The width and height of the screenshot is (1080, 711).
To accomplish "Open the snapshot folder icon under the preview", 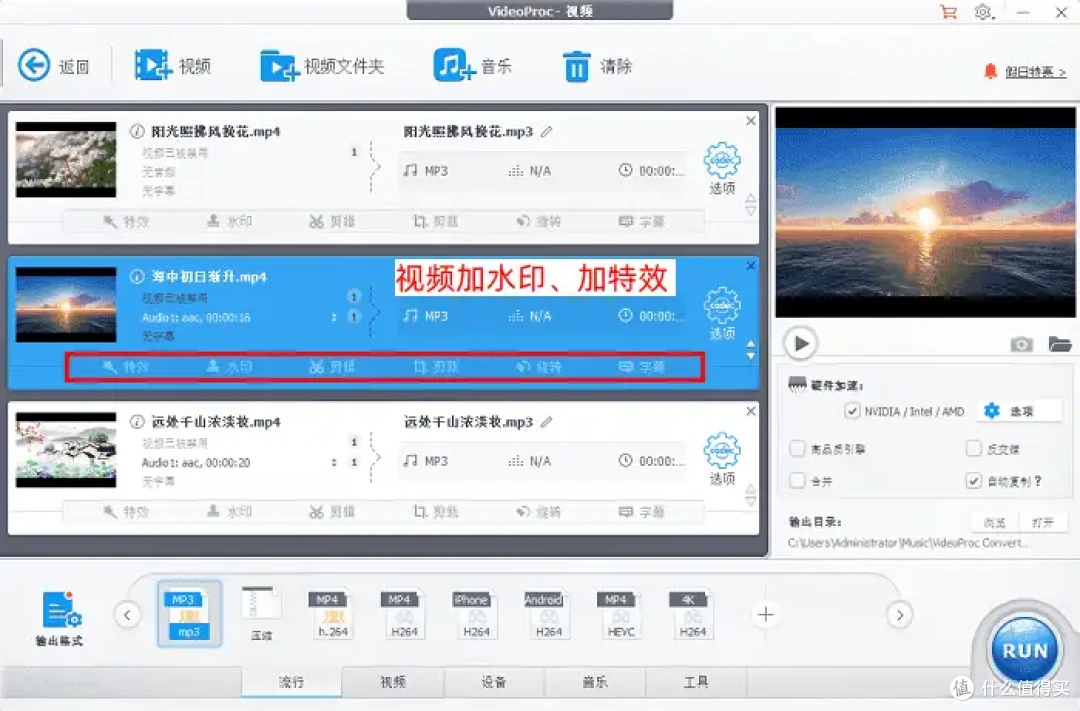I will (x=1060, y=343).
